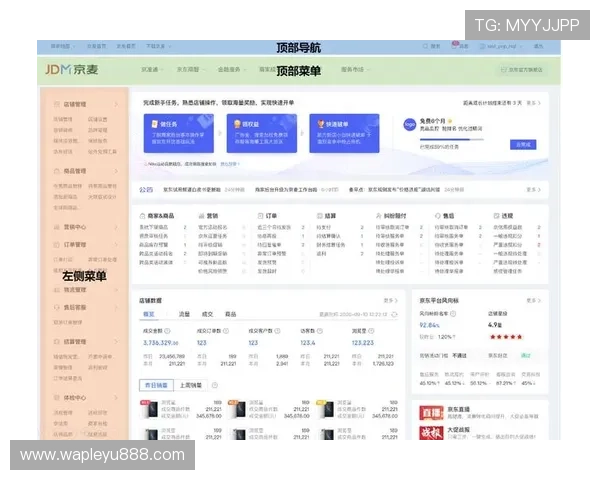Click the help icon beside 成交金额
600x480 pixels.
tap(167, 331)
